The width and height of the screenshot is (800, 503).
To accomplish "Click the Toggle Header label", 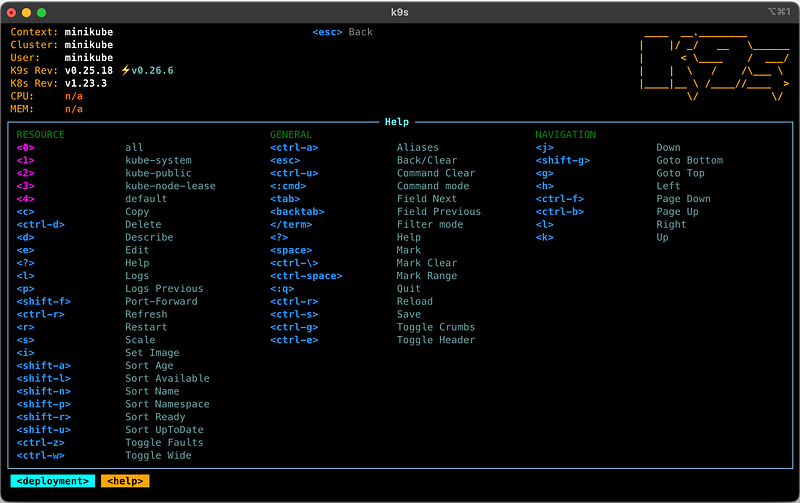I will tap(436, 340).
